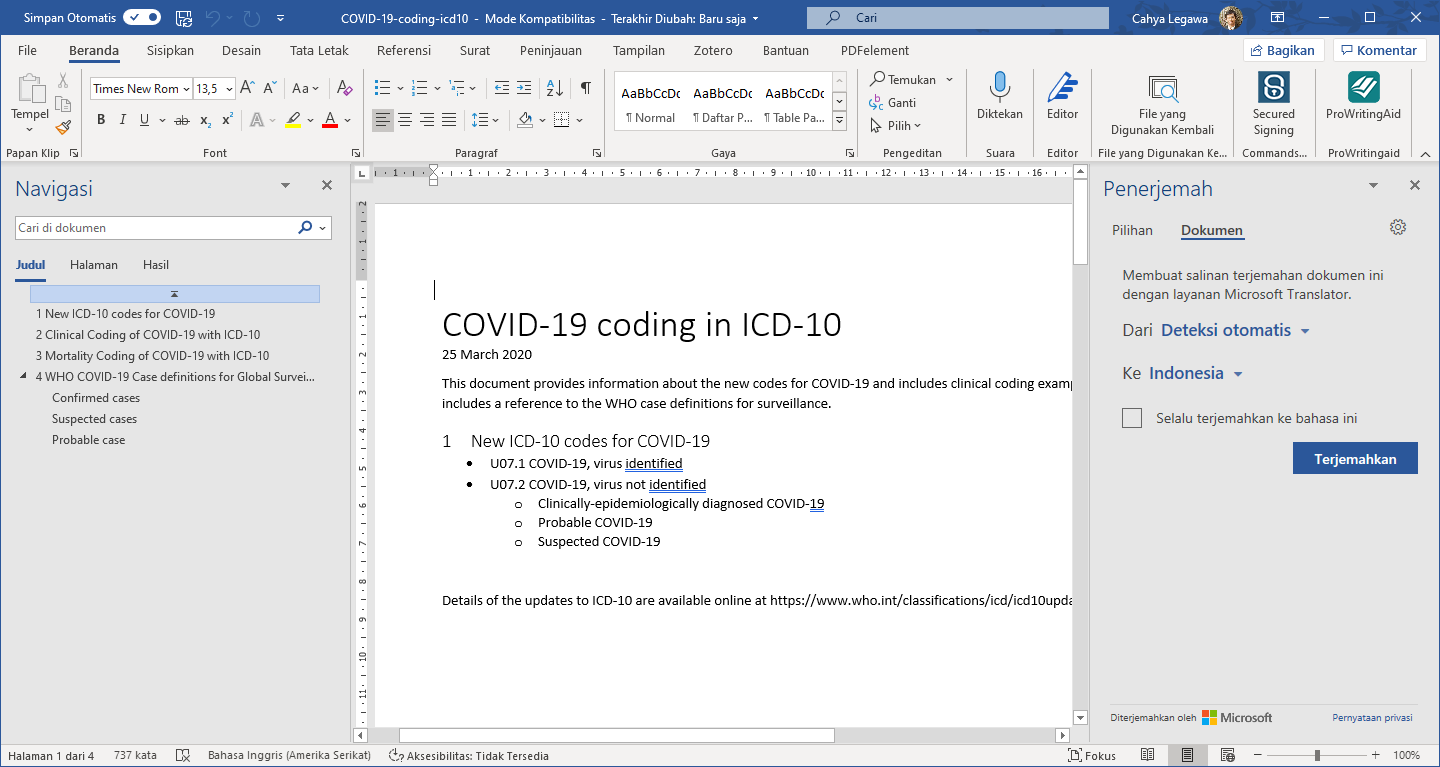Viewport: 1440px width, 767px height.
Task: Show paragraph marks with pilcrow icon
Action: click(x=585, y=88)
